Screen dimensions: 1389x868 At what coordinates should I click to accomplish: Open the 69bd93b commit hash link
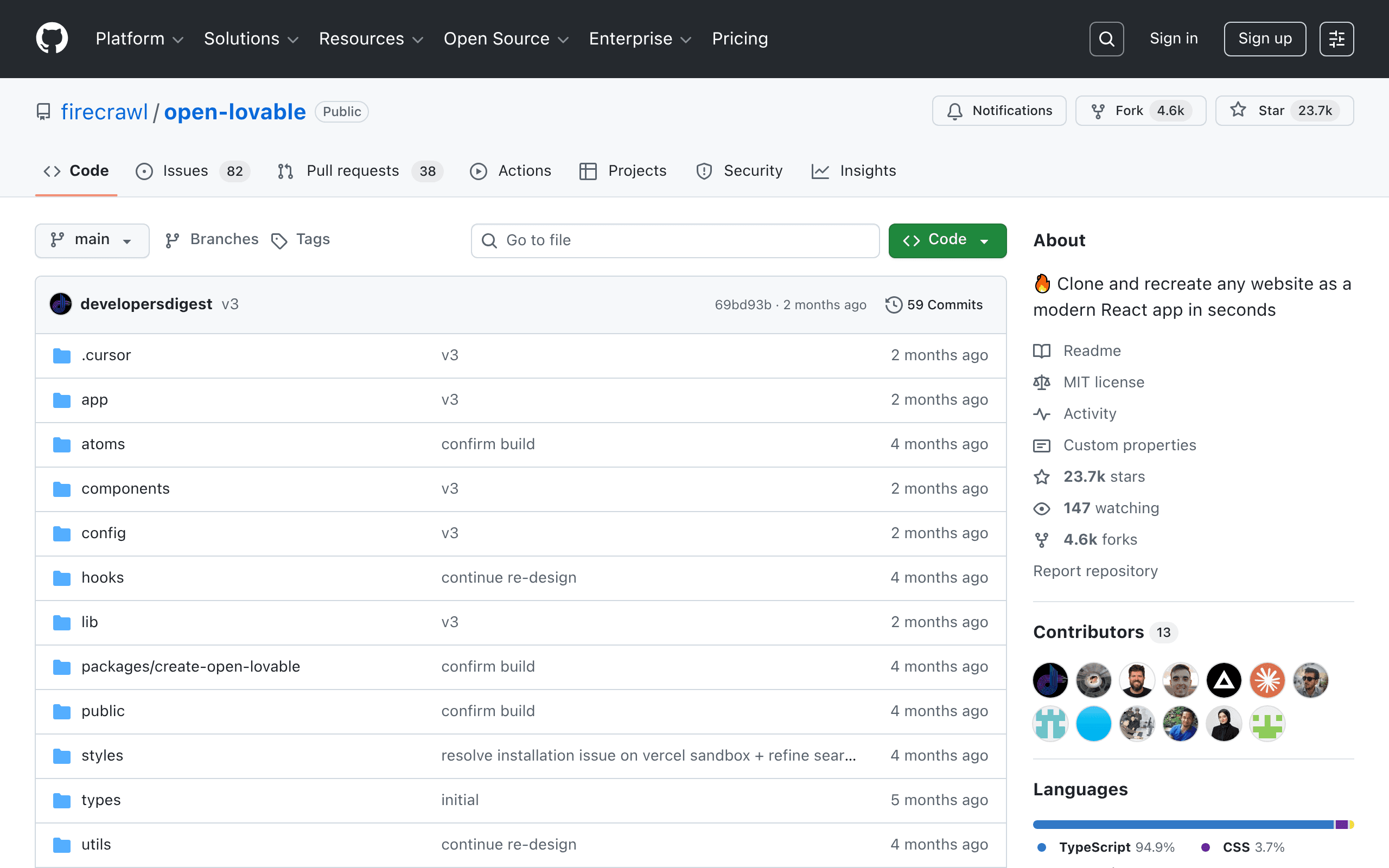[x=743, y=305]
